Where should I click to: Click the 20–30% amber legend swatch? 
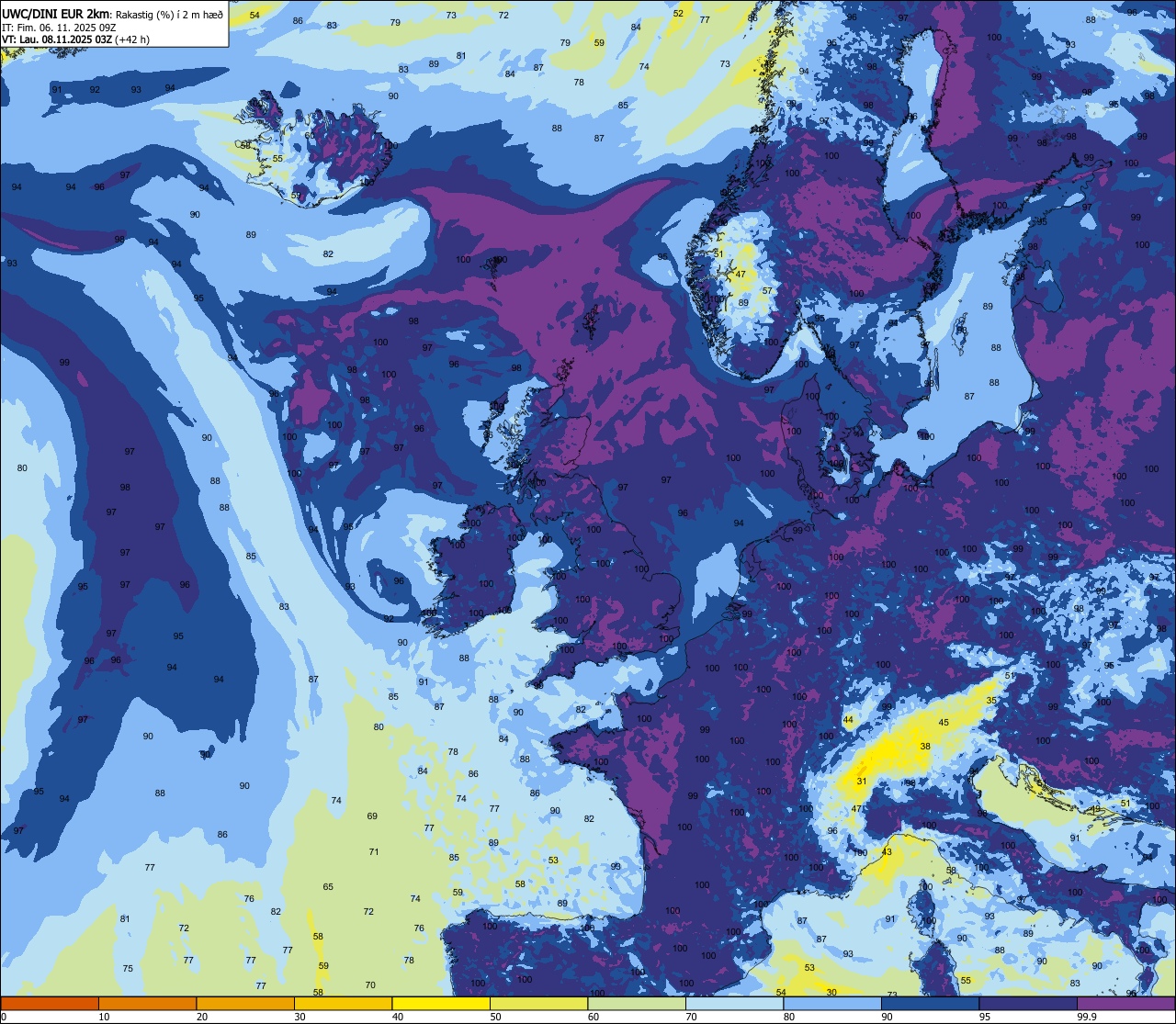pyautogui.click(x=245, y=1003)
